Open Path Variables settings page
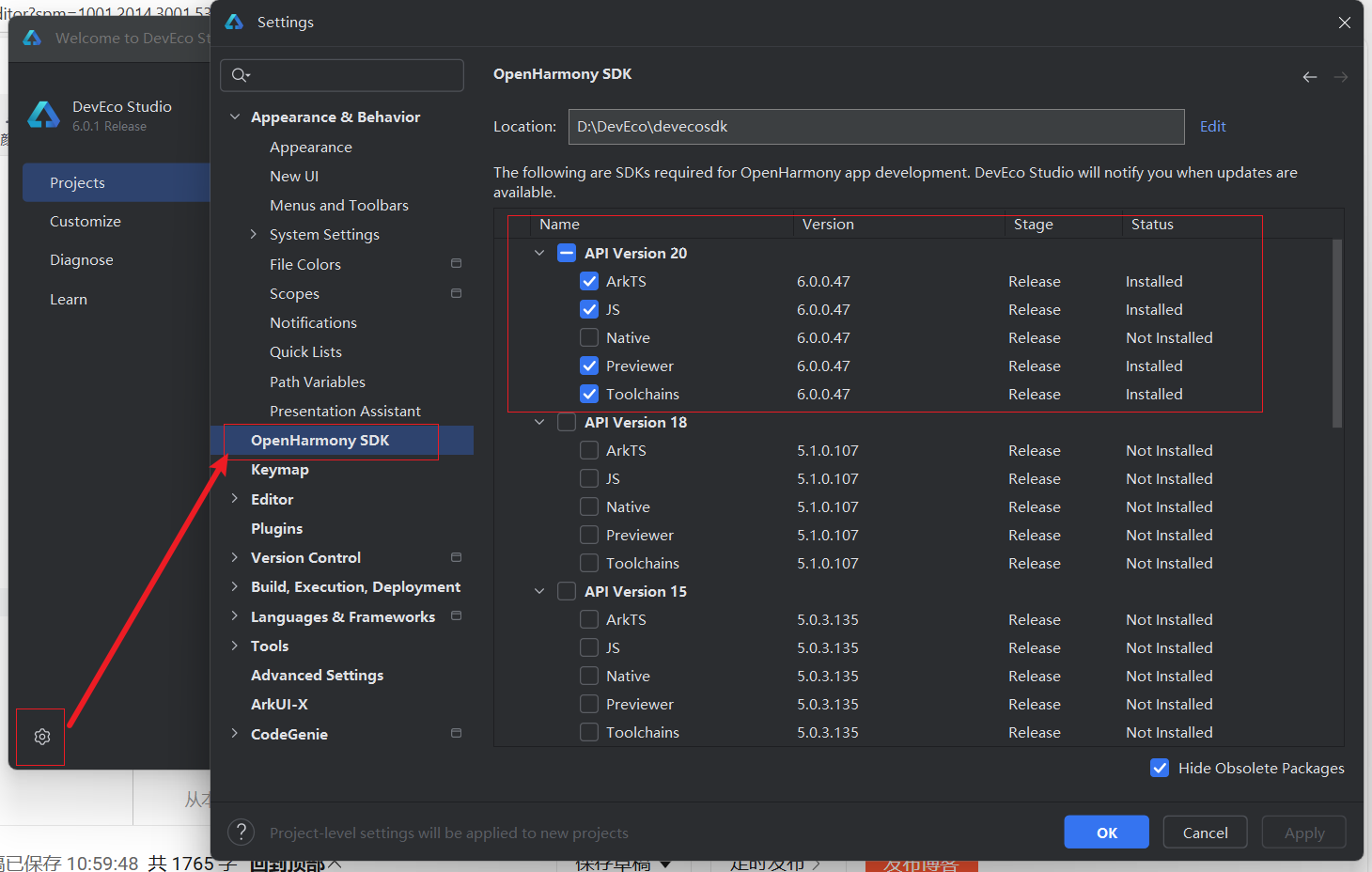Image resolution: width=1372 pixels, height=872 pixels. click(x=318, y=381)
